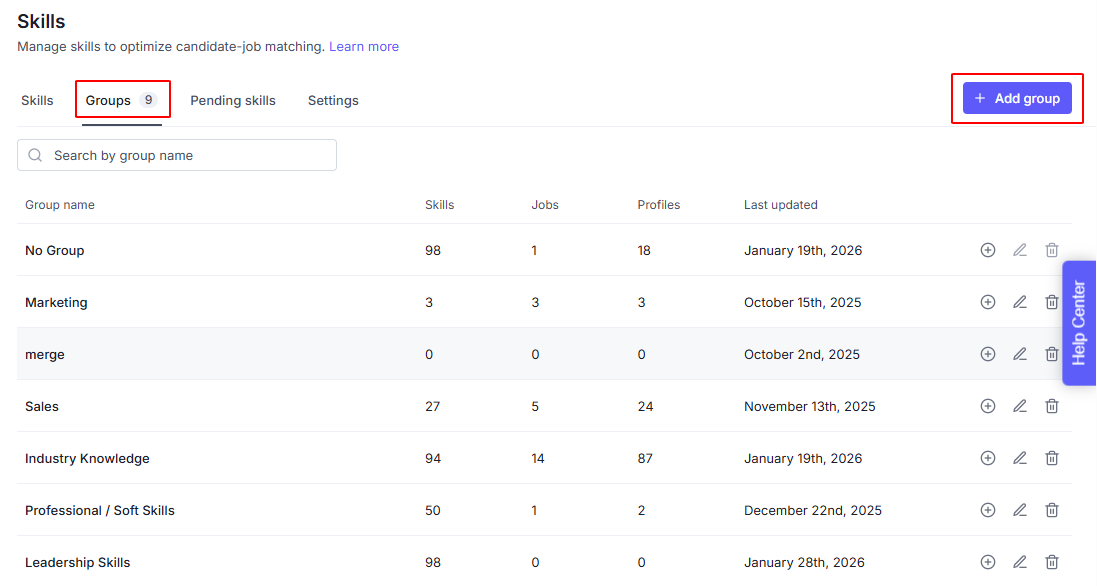Viewport: 1097px width, 586px height.
Task: Click the plus icon on No Group row
Action: (988, 250)
